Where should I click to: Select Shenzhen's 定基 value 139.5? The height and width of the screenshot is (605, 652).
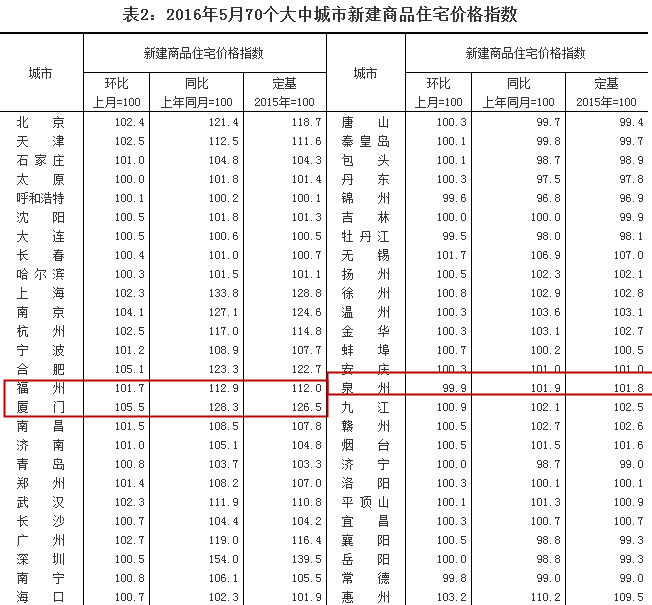coord(306,559)
